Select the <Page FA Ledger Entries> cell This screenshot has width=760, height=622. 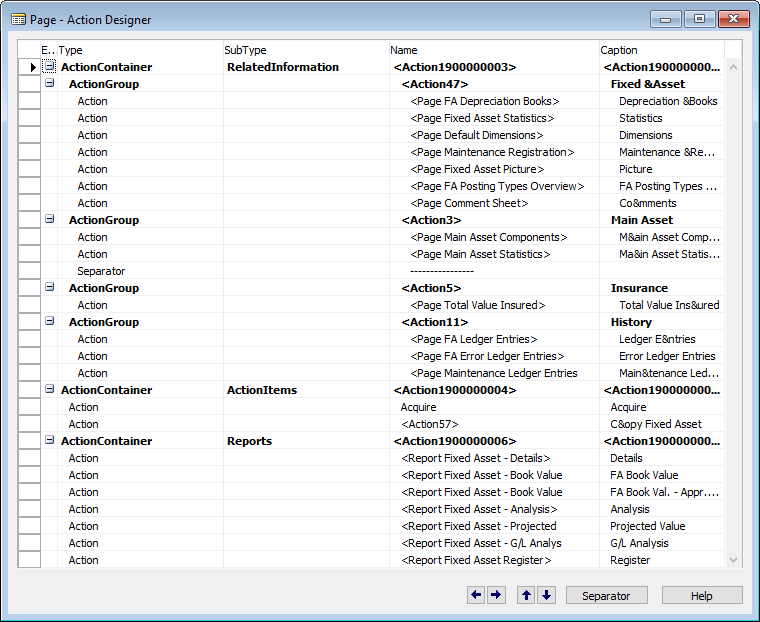pyautogui.click(x=494, y=339)
